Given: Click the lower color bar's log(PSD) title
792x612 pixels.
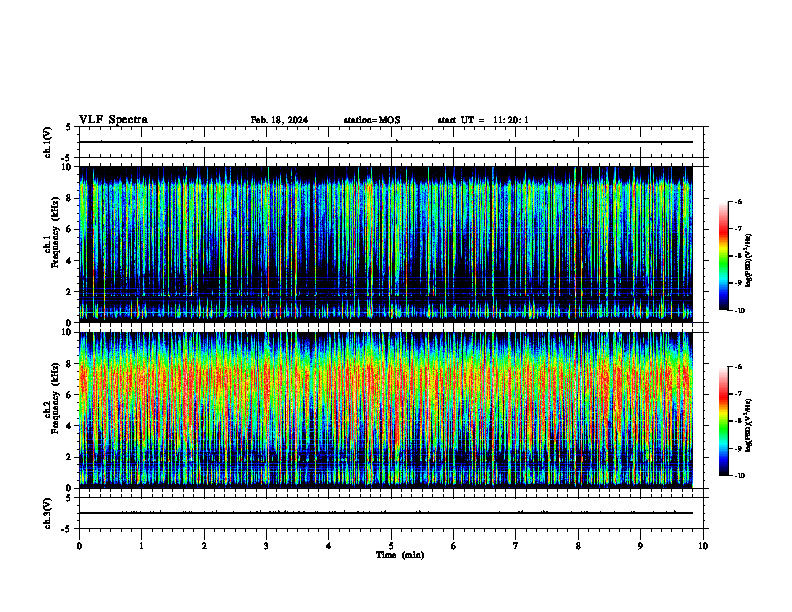Looking at the screenshot, I should tap(749, 426).
